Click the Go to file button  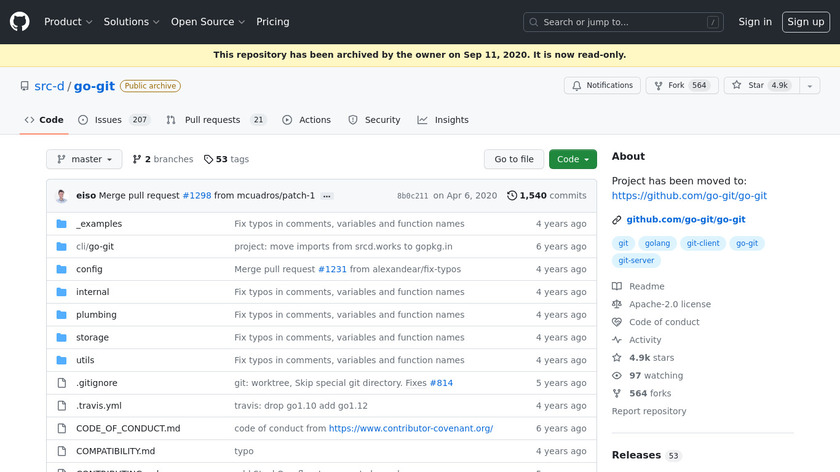(514, 159)
